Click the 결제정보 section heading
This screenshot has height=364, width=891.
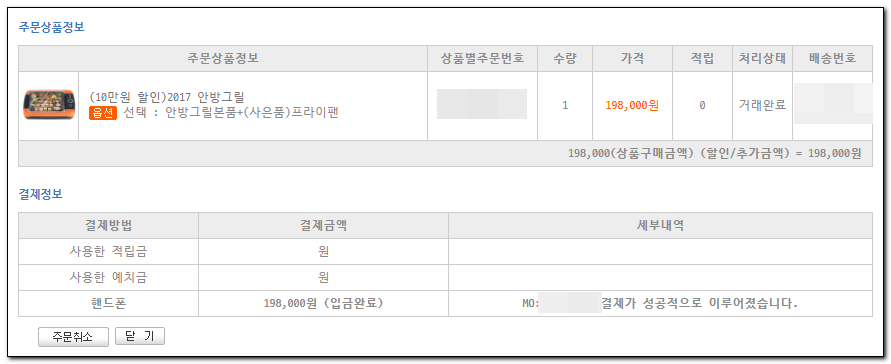pyautogui.click(x=41, y=194)
